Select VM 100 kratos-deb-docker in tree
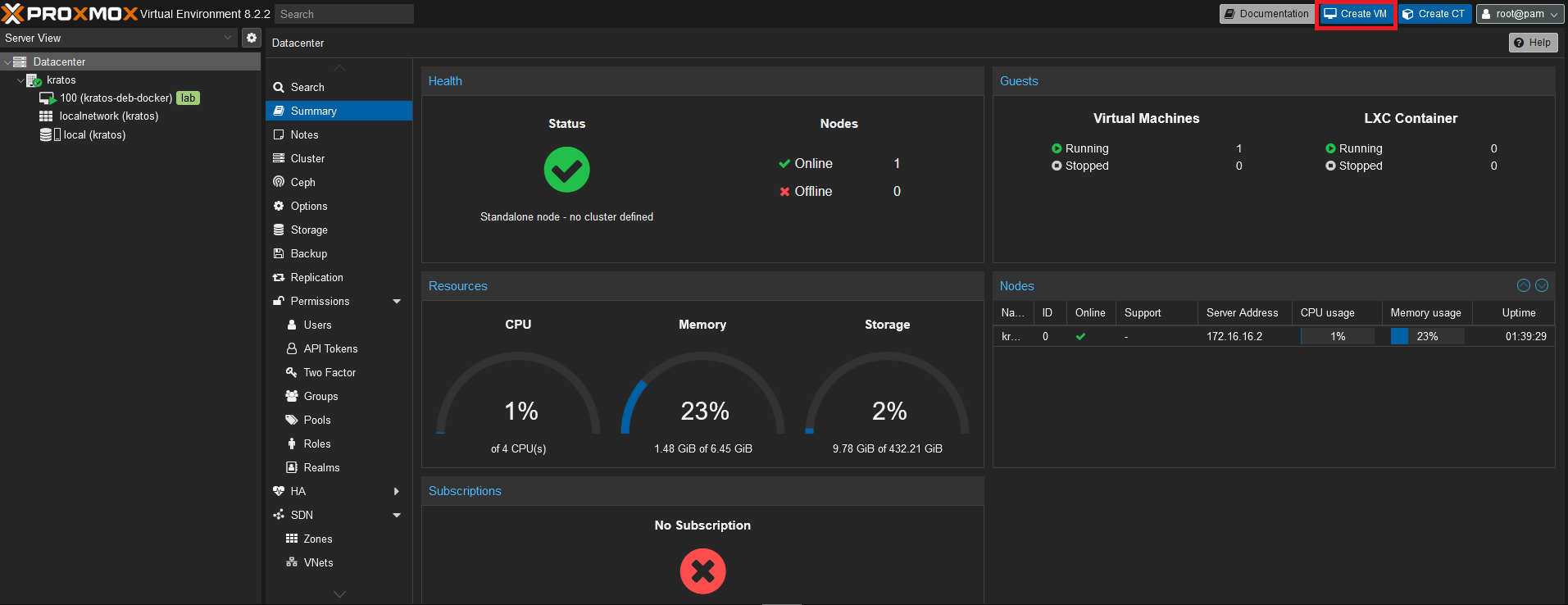The height and width of the screenshot is (605, 1568). pyautogui.click(x=131, y=98)
